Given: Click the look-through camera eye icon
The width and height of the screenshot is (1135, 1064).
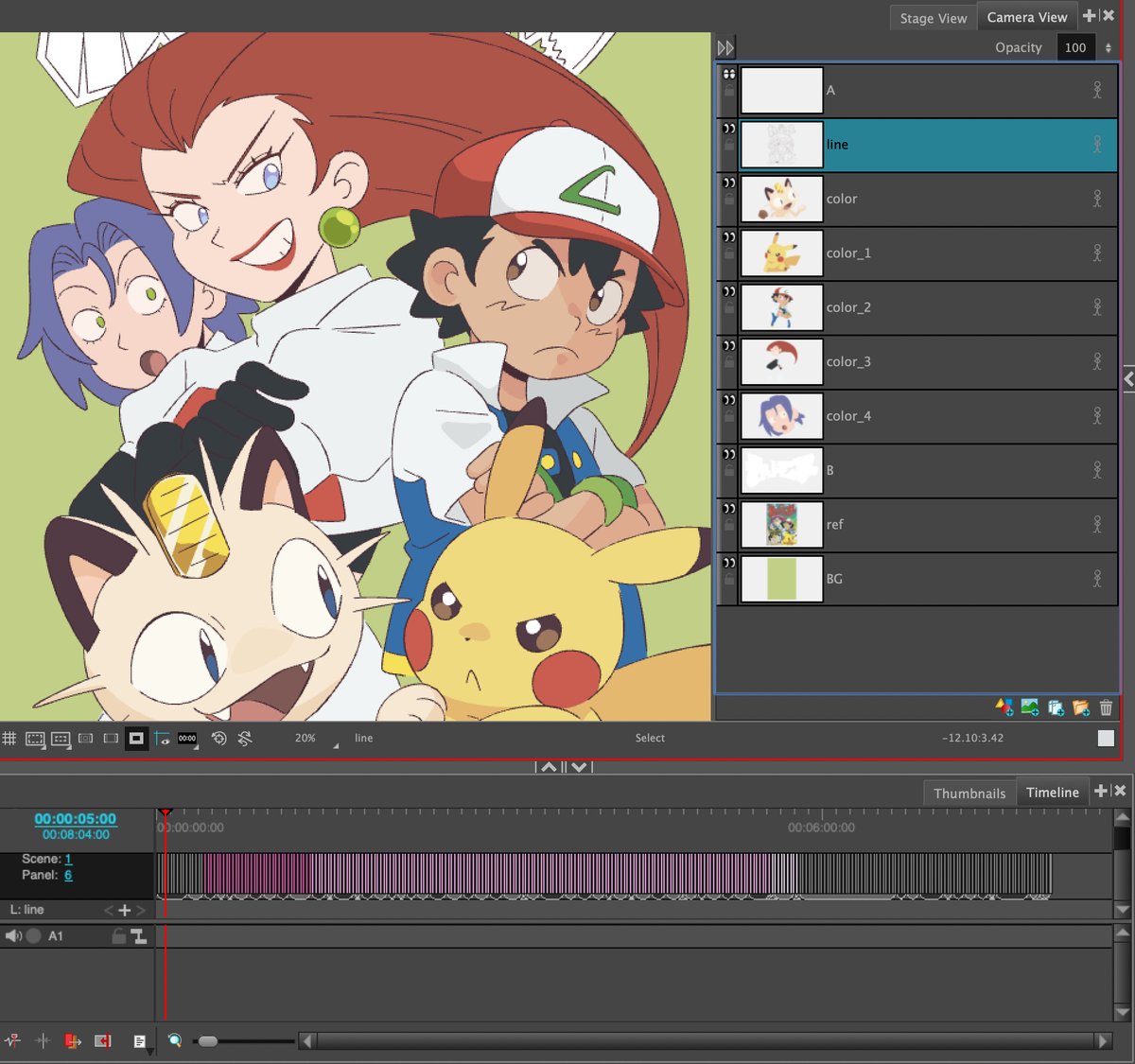Looking at the screenshot, I should point(163,739).
